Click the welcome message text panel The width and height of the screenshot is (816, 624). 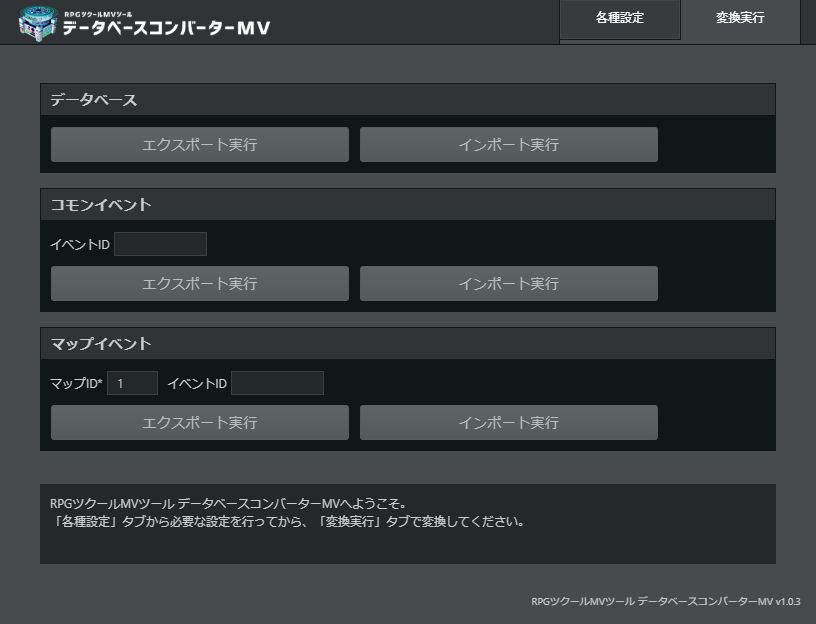click(x=407, y=524)
